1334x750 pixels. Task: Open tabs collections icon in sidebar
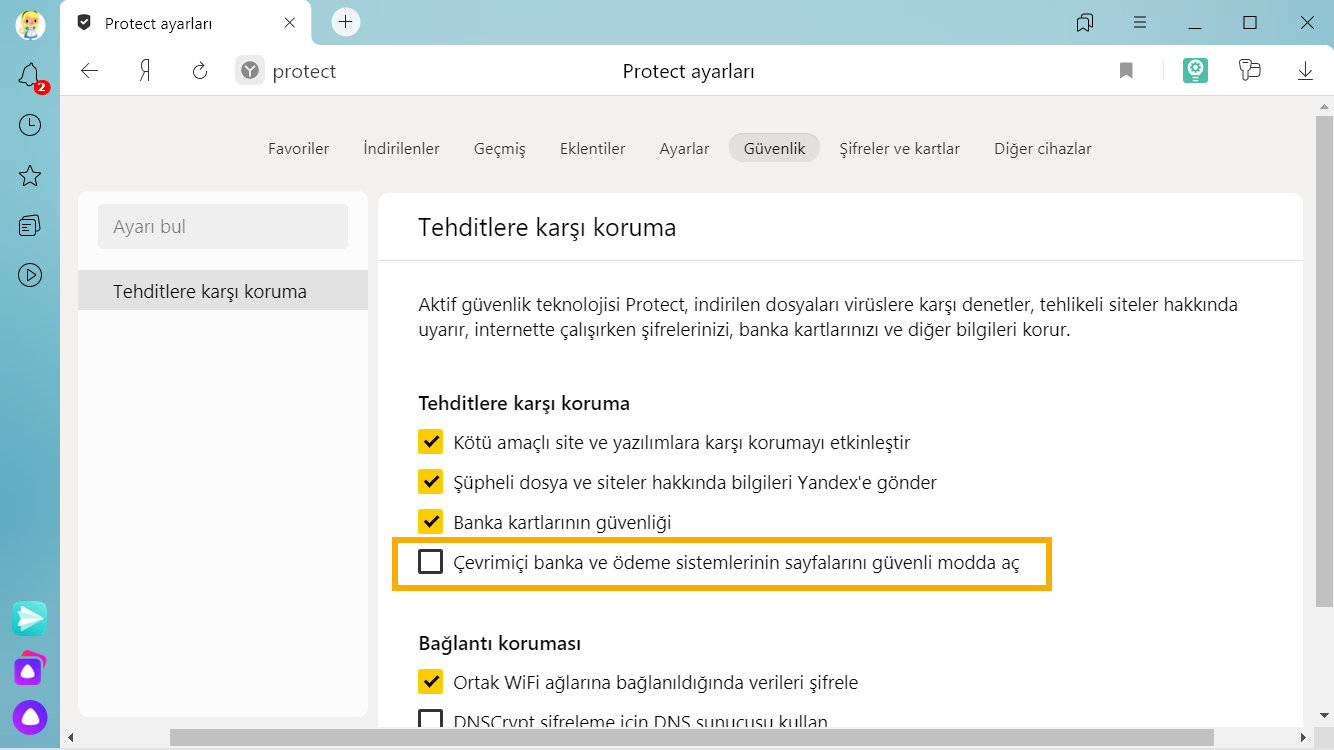point(30,225)
